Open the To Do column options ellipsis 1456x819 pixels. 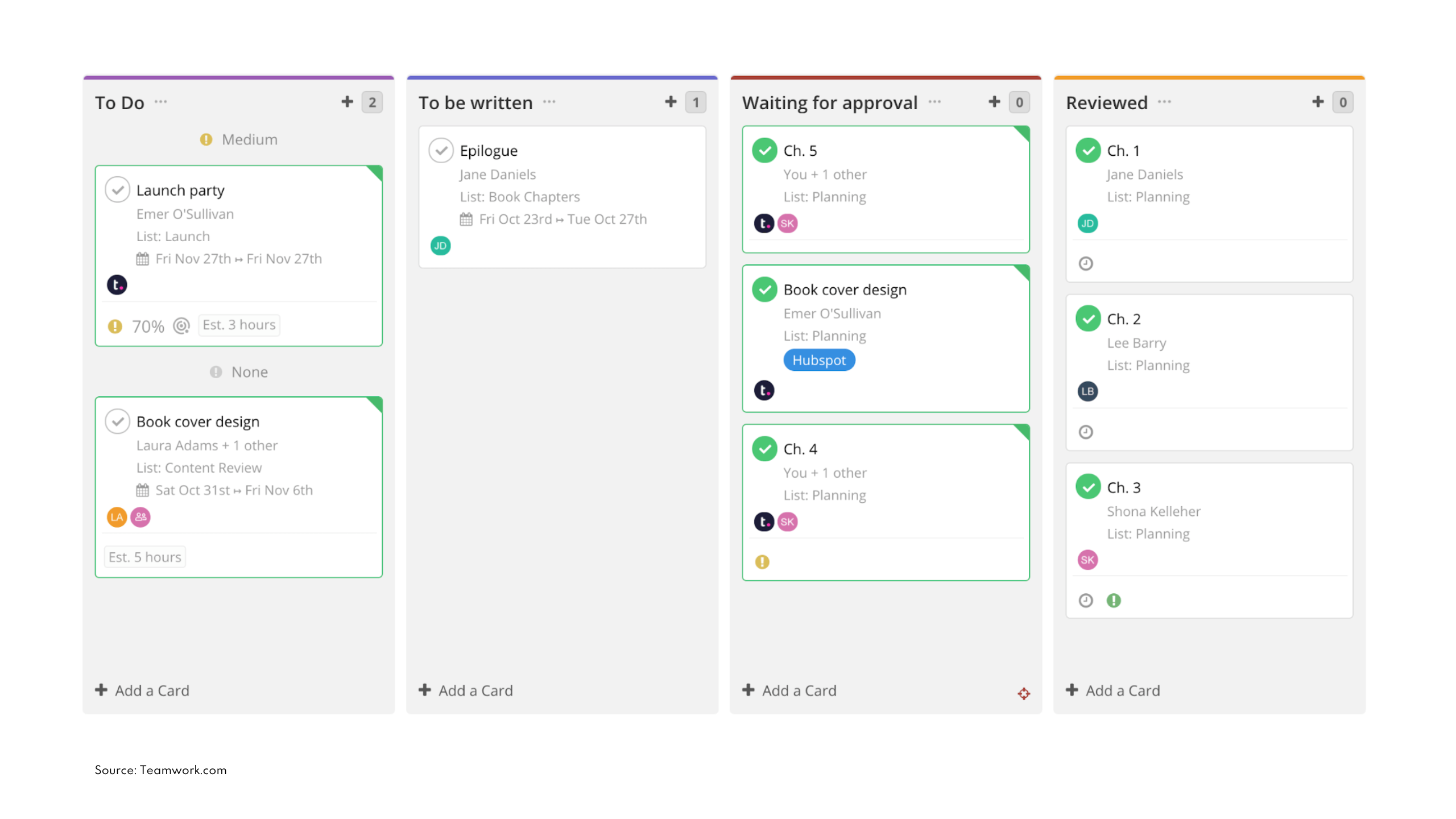click(161, 102)
